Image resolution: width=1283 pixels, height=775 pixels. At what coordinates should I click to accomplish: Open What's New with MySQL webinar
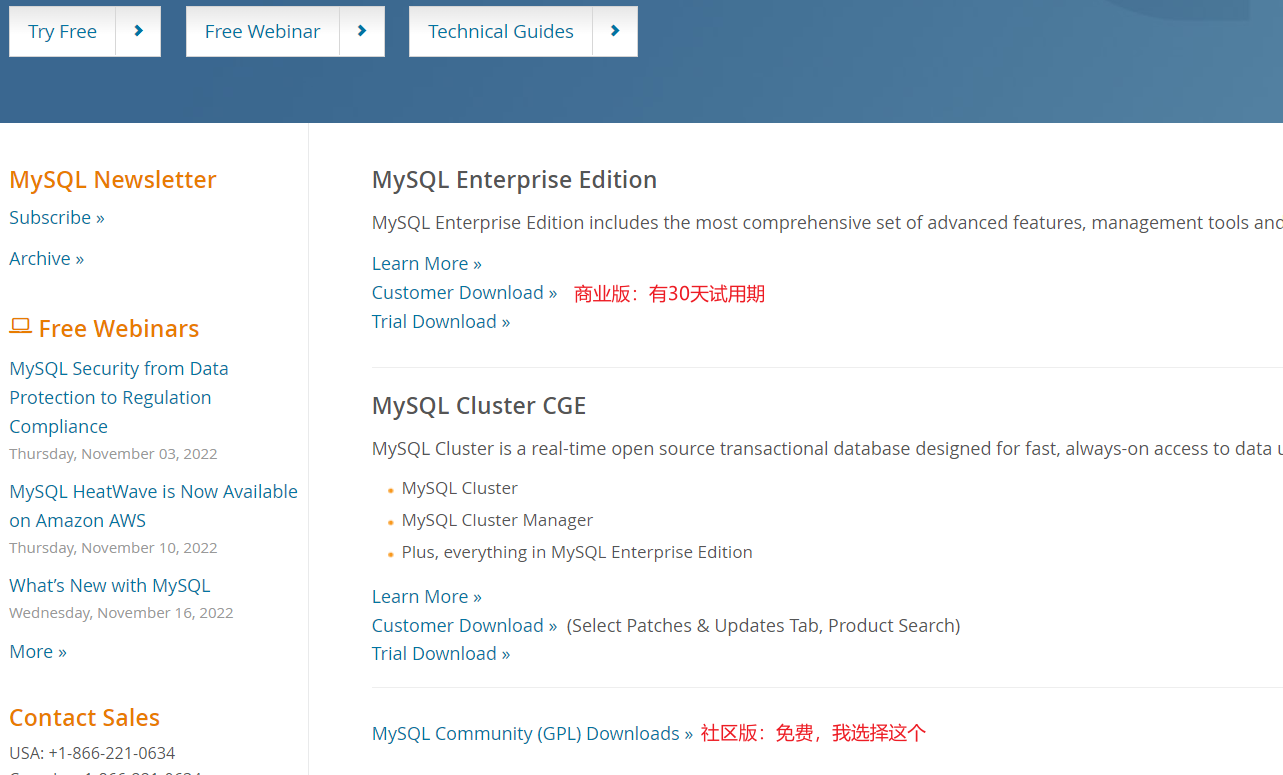[110, 586]
